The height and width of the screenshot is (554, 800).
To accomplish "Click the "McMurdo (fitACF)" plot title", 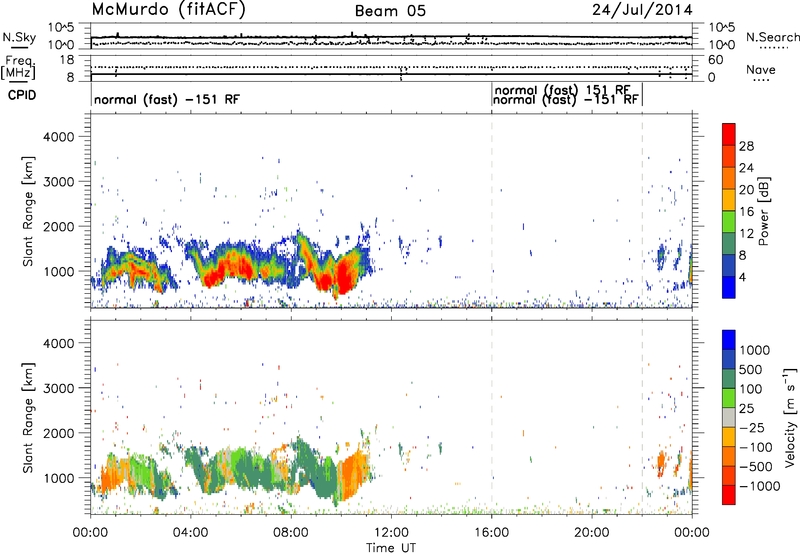I will click(168, 10).
